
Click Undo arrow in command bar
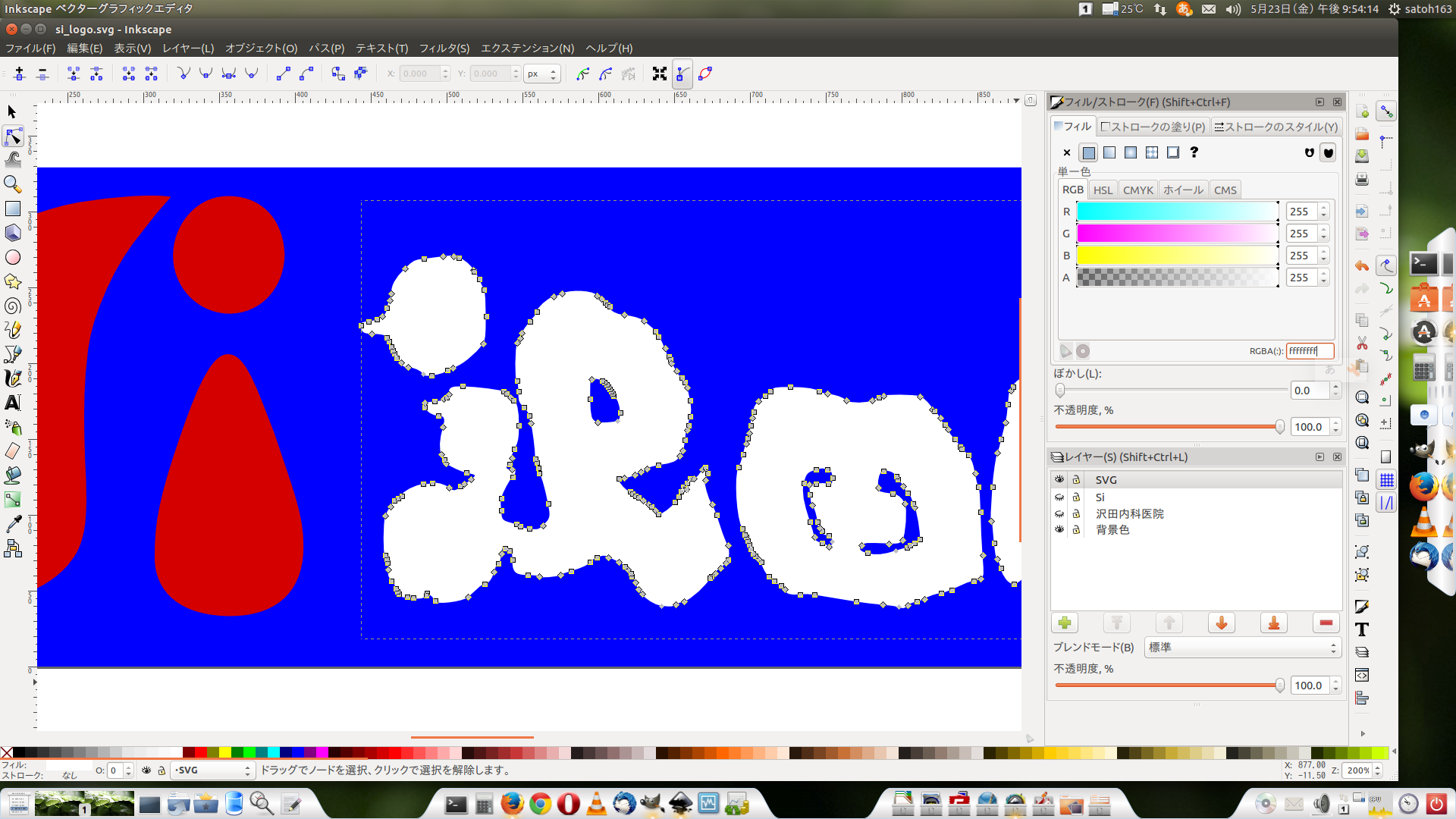pos(1362,266)
